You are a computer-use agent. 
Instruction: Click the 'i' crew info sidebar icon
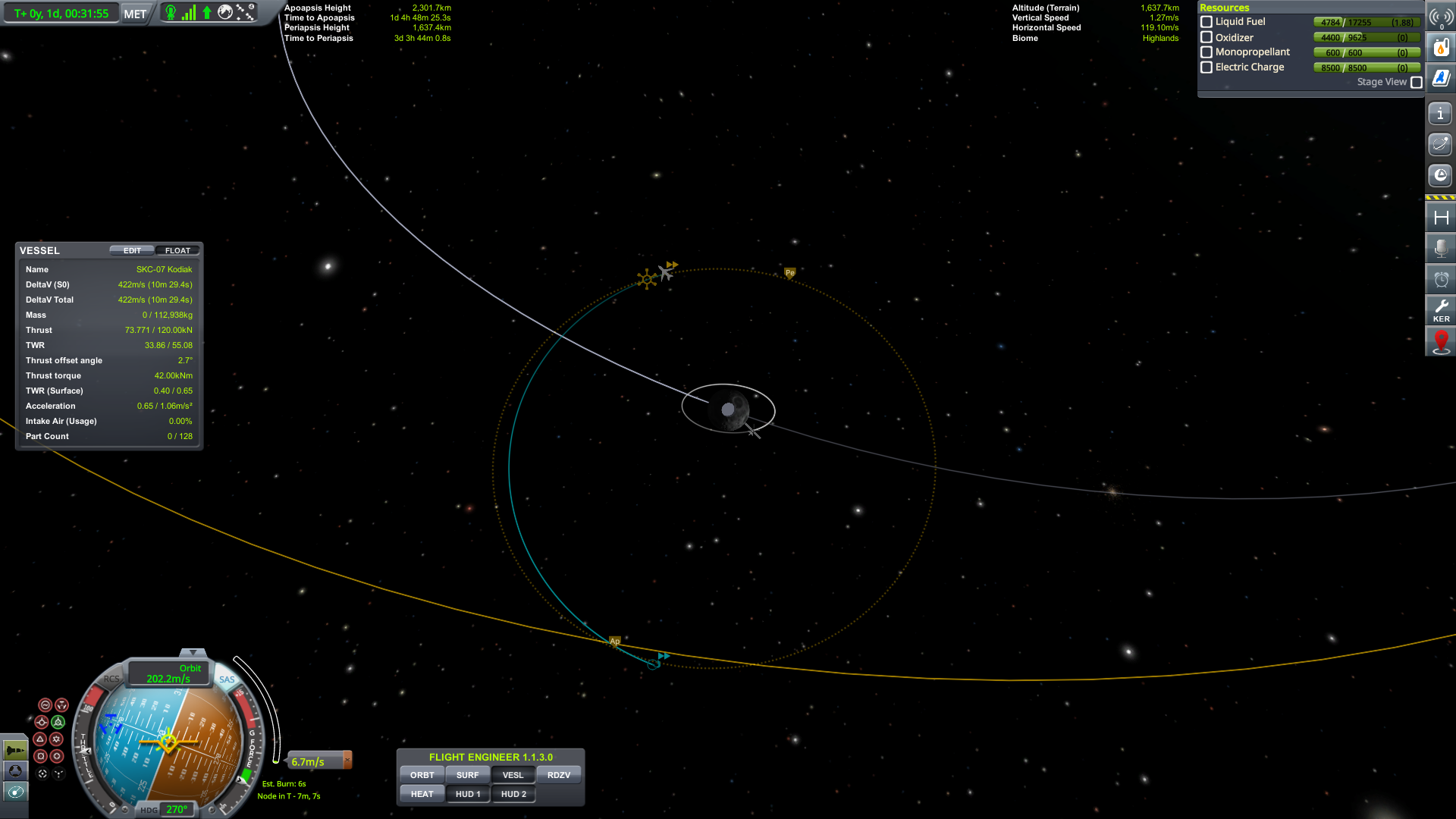(1441, 112)
